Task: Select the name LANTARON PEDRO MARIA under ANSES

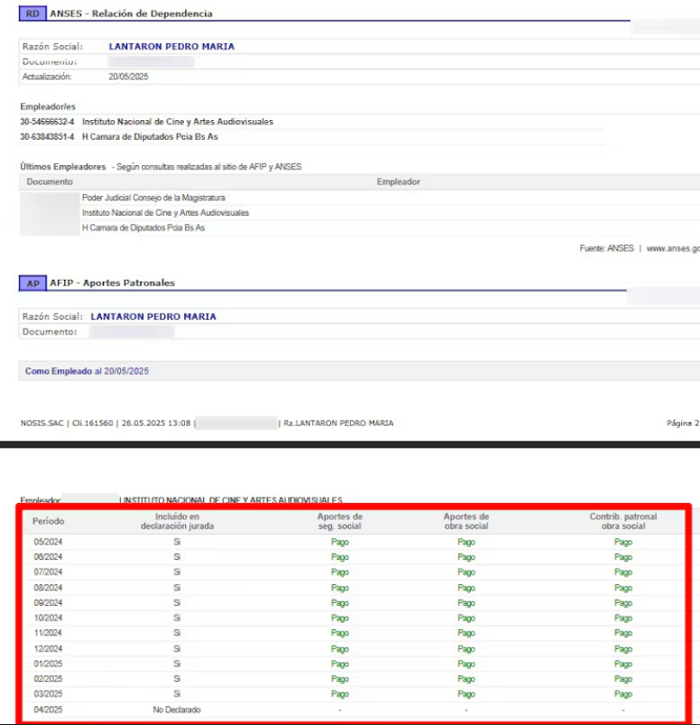Action: (x=172, y=46)
